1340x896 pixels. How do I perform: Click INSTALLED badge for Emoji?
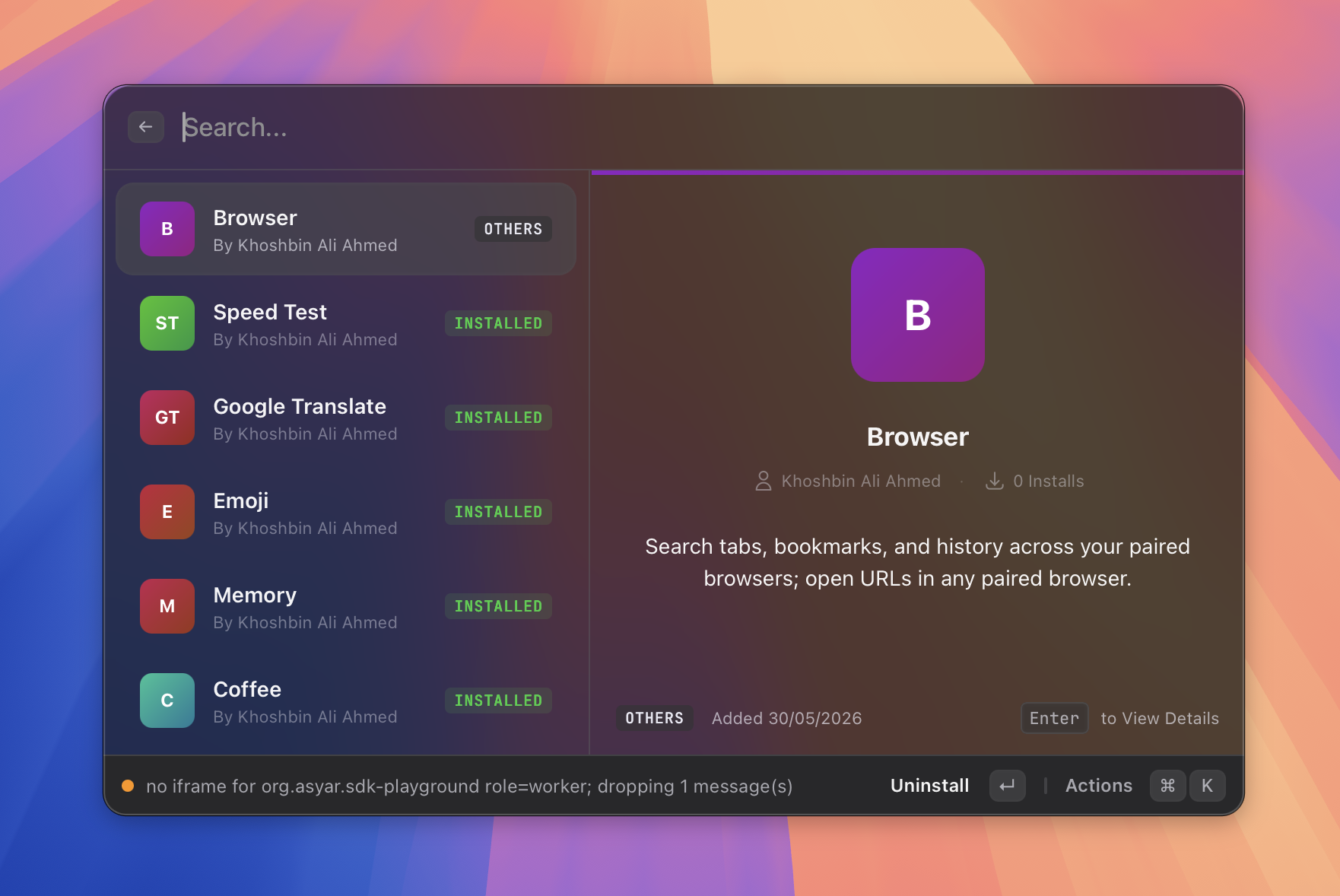pos(498,512)
